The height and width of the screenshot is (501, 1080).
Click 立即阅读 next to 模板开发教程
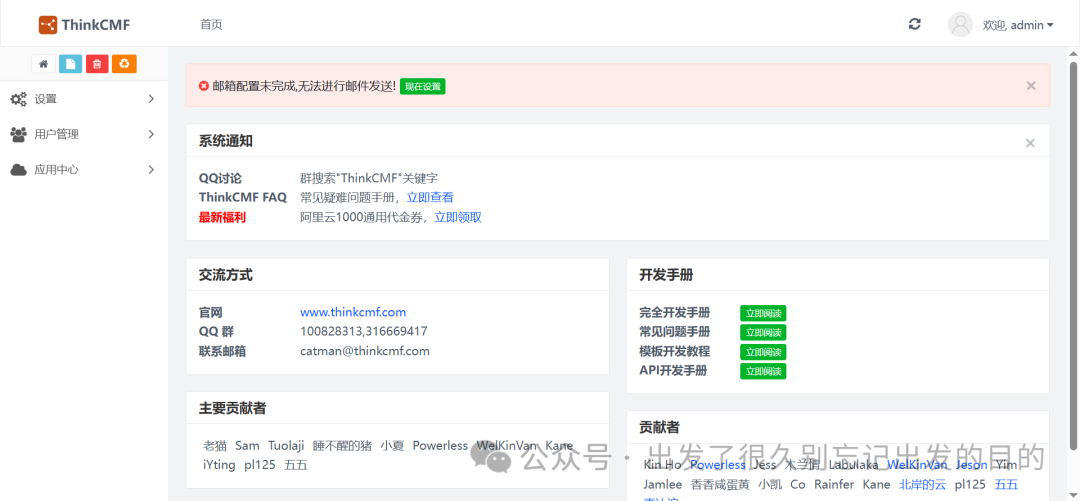point(763,351)
